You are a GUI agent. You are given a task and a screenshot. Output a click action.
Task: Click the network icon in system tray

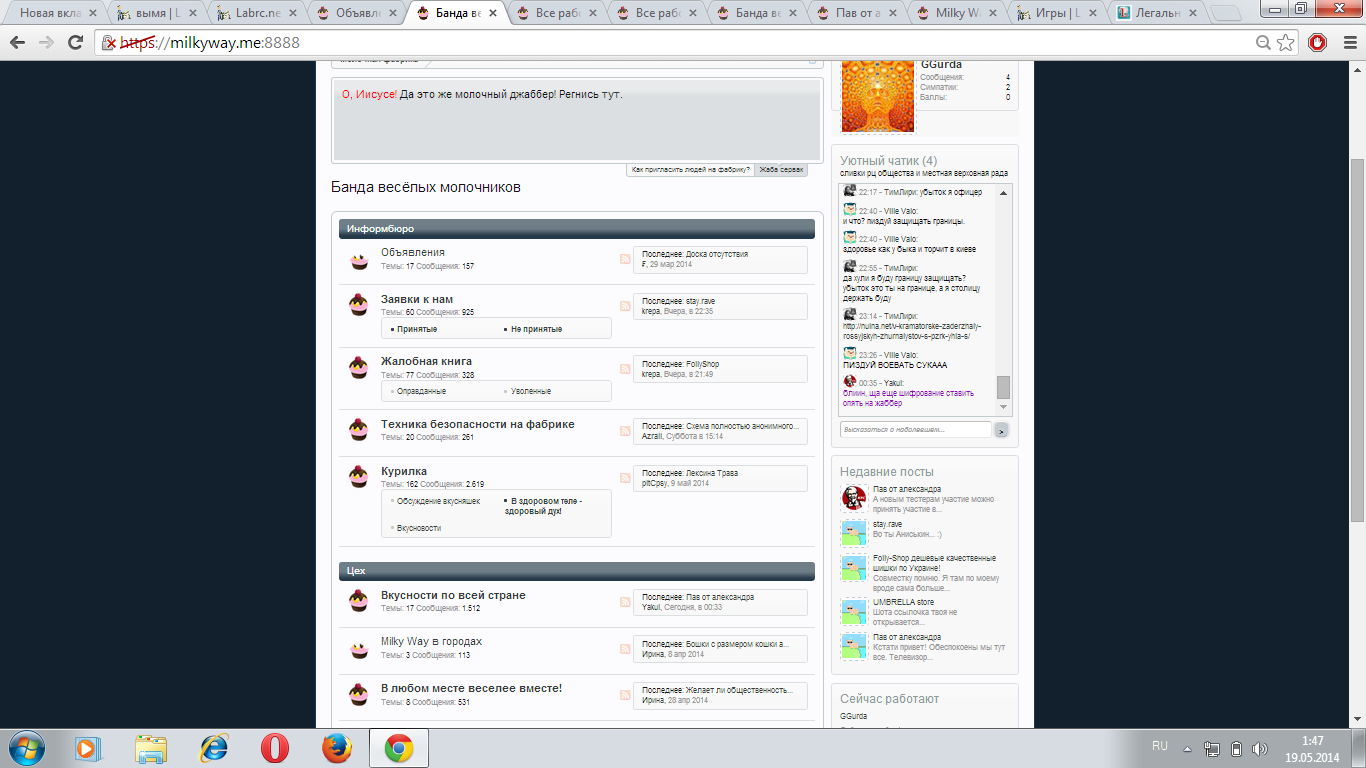1212,748
